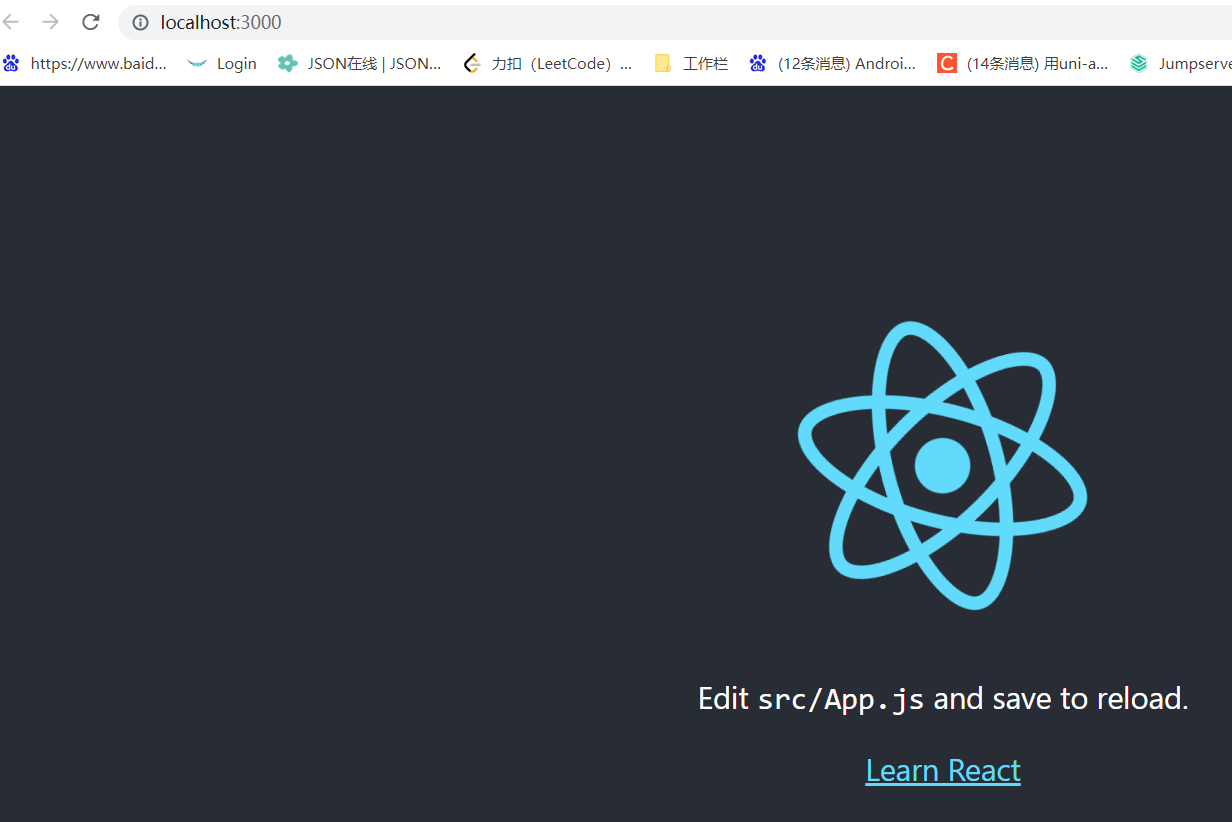The image size is (1232, 822).
Task: Click the orange C favicon of CSDN bookmark
Action: (x=946, y=63)
